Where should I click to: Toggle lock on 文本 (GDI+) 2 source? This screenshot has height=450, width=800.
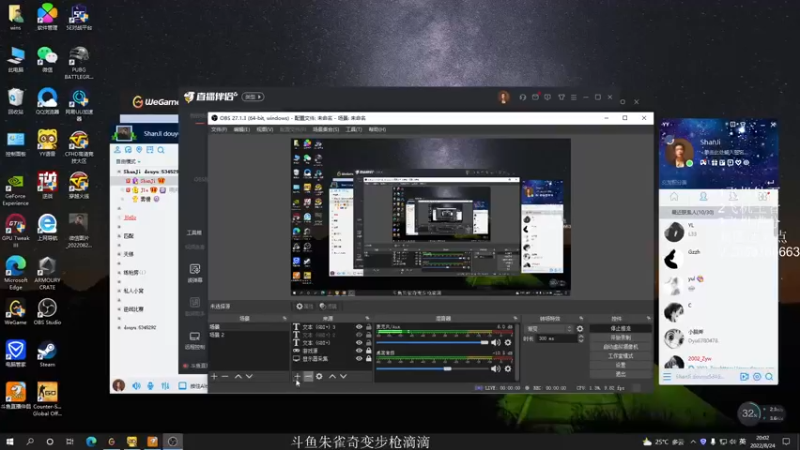point(368,335)
